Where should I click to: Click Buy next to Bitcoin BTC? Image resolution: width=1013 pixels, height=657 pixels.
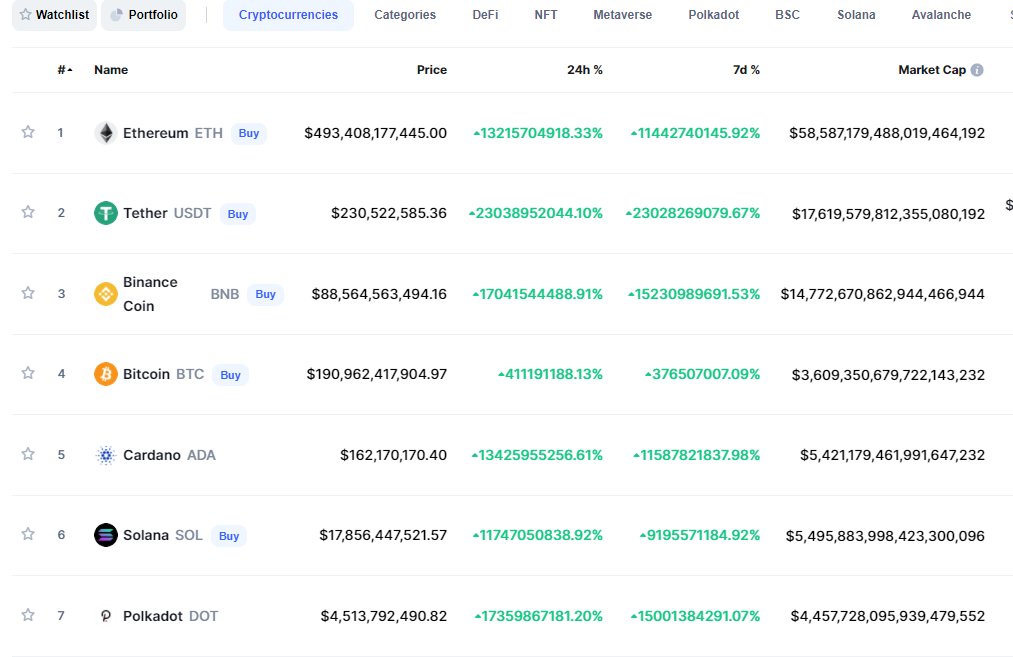(x=231, y=375)
